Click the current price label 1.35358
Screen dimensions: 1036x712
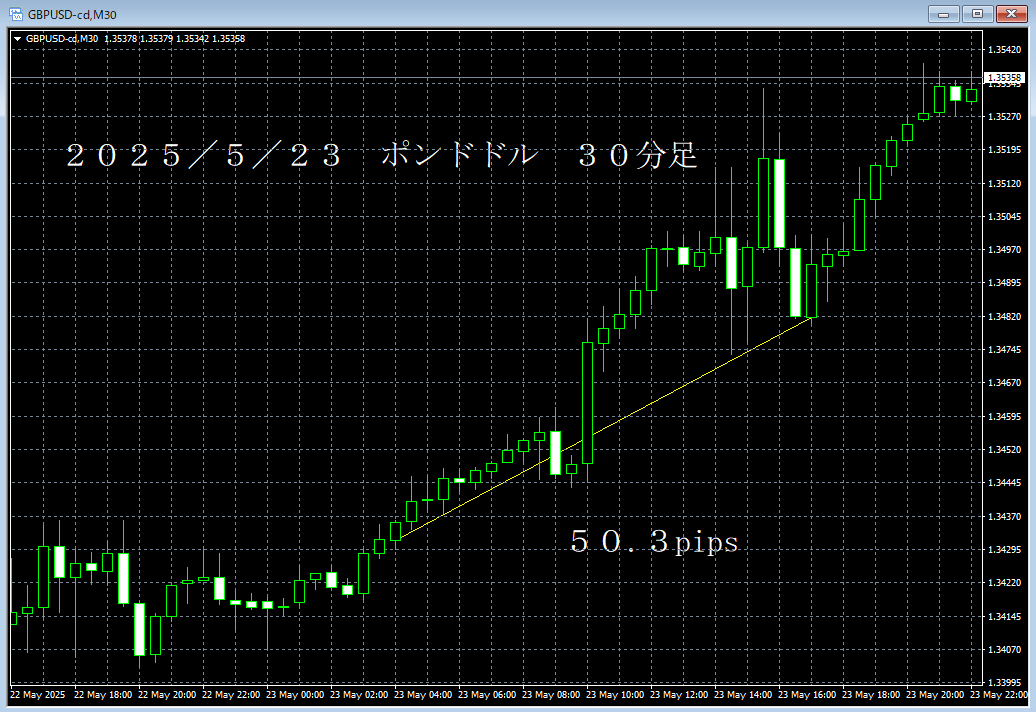[x=1003, y=77]
